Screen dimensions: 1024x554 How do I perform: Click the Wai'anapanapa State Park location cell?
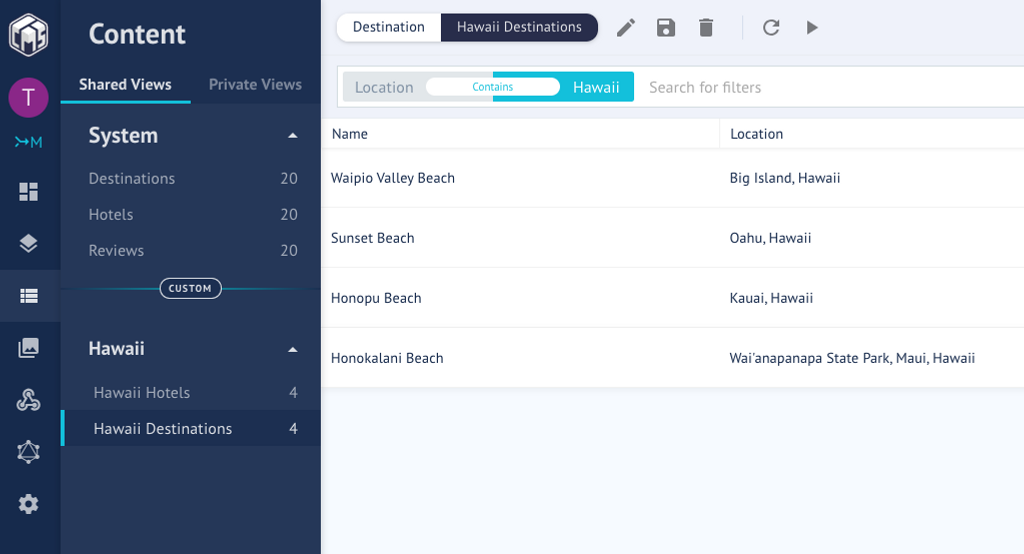(x=852, y=358)
